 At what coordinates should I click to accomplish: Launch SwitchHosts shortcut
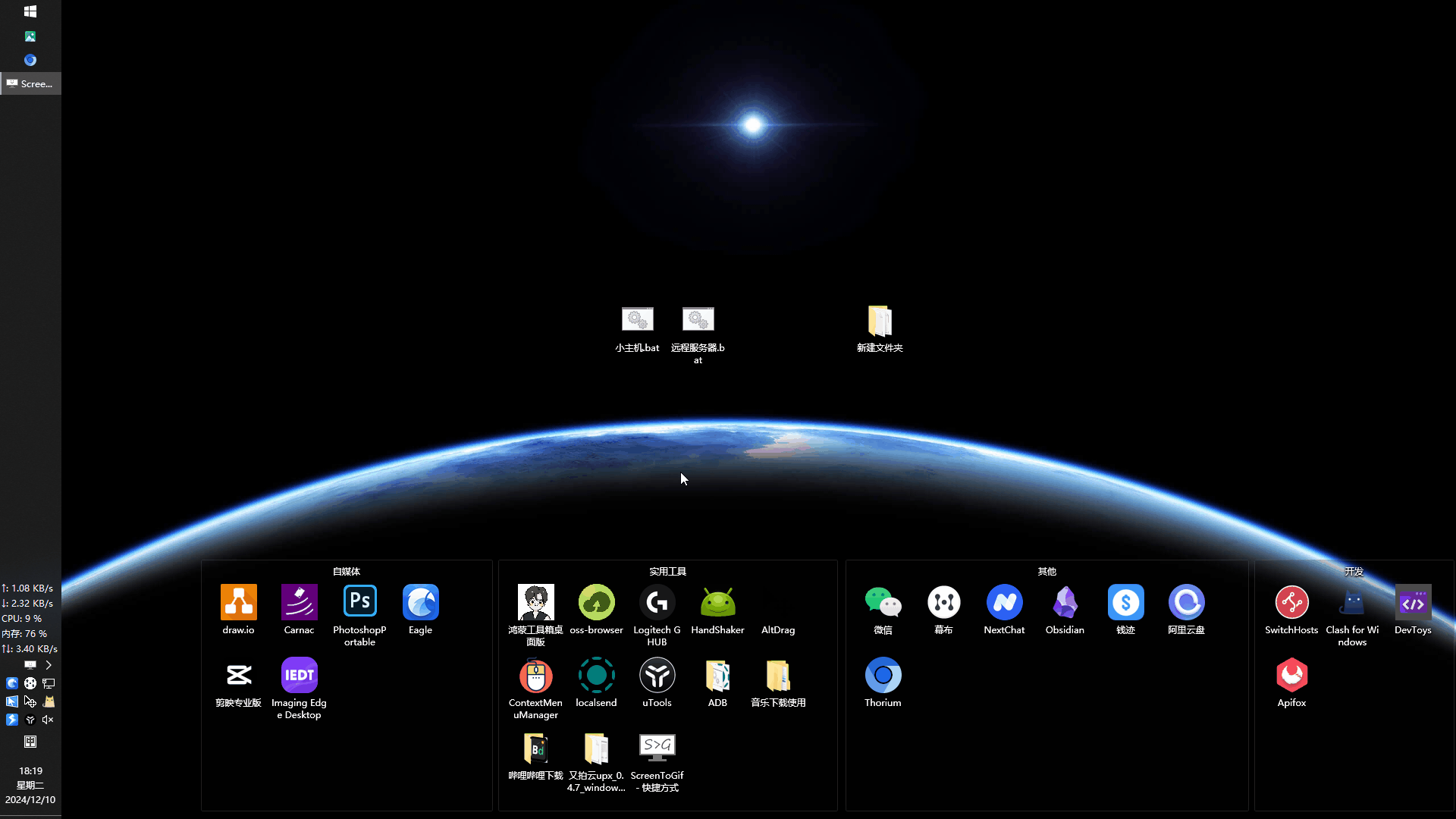point(1291,610)
